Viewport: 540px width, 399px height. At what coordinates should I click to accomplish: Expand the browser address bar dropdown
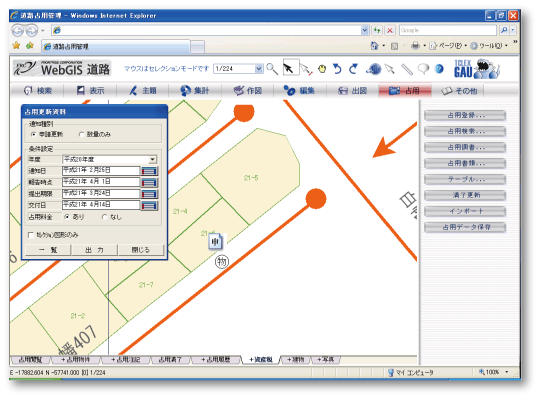[x=365, y=30]
